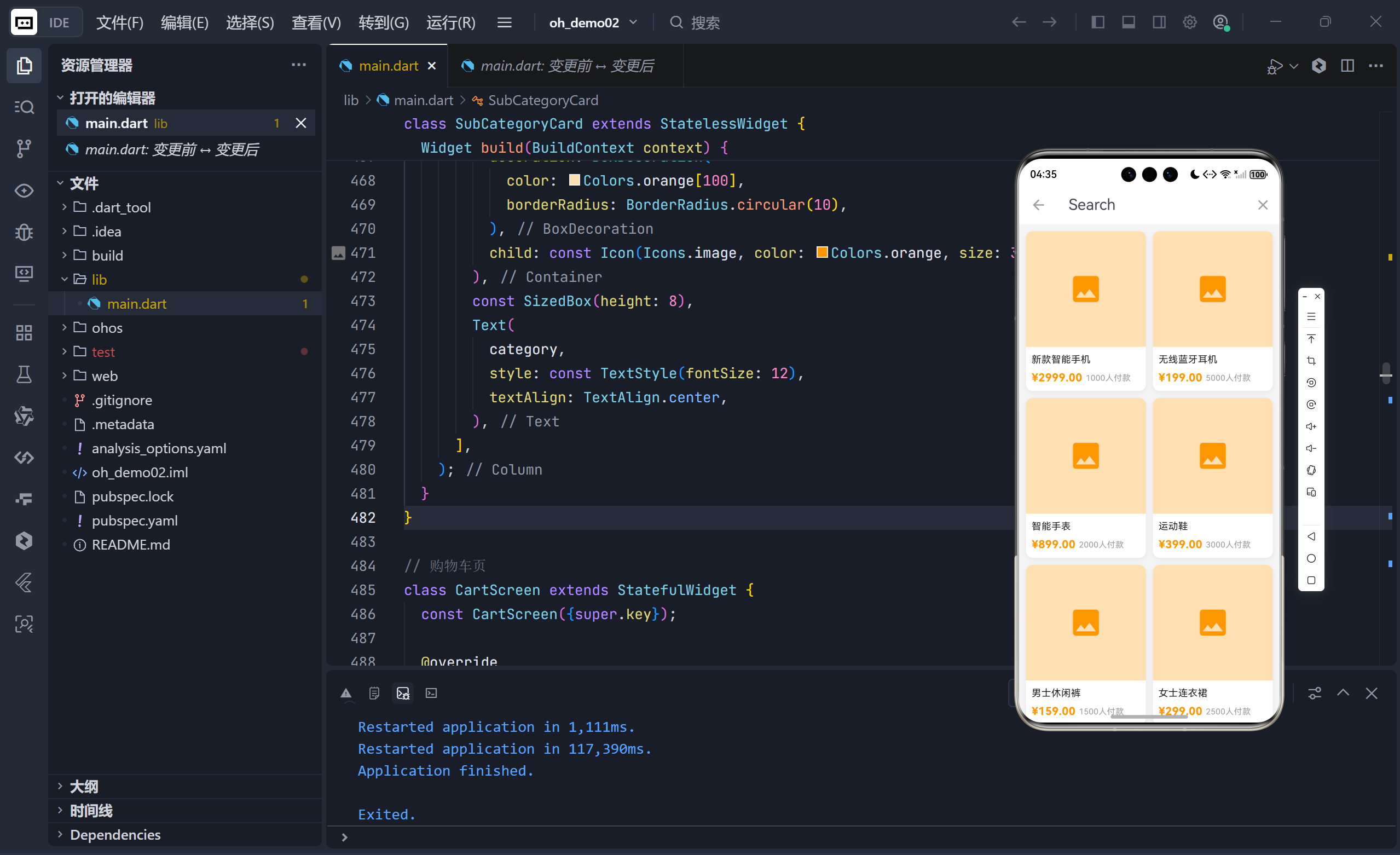This screenshot has height=855, width=1400.
Task: Click Colors.orange color swatch on line 471
Action: (822, 252)
